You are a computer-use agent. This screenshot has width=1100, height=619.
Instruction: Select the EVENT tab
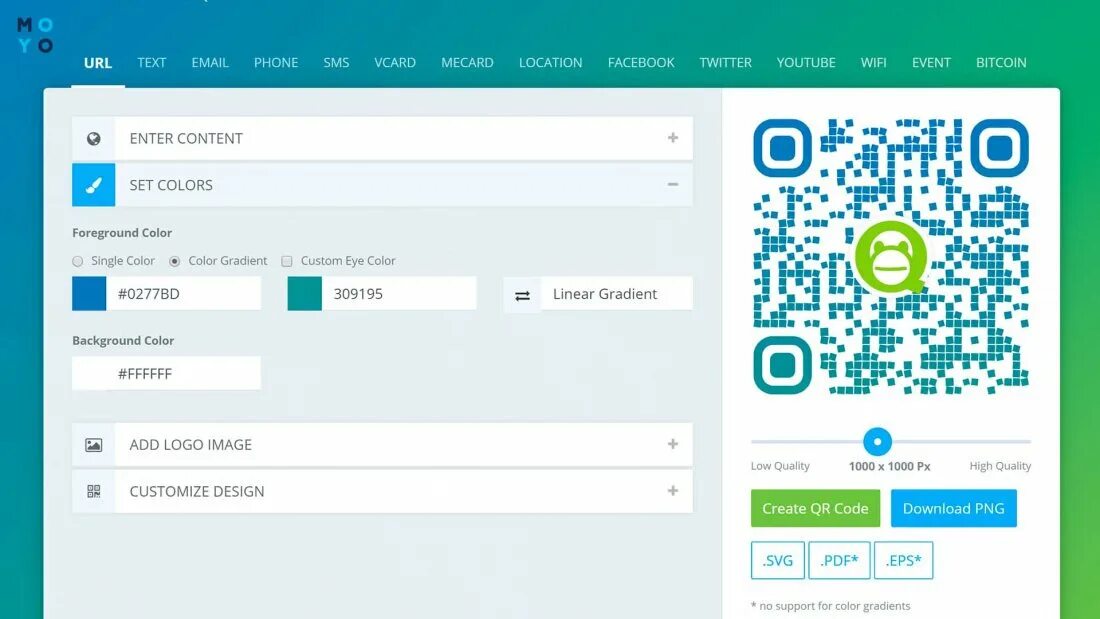click(931, 62)
